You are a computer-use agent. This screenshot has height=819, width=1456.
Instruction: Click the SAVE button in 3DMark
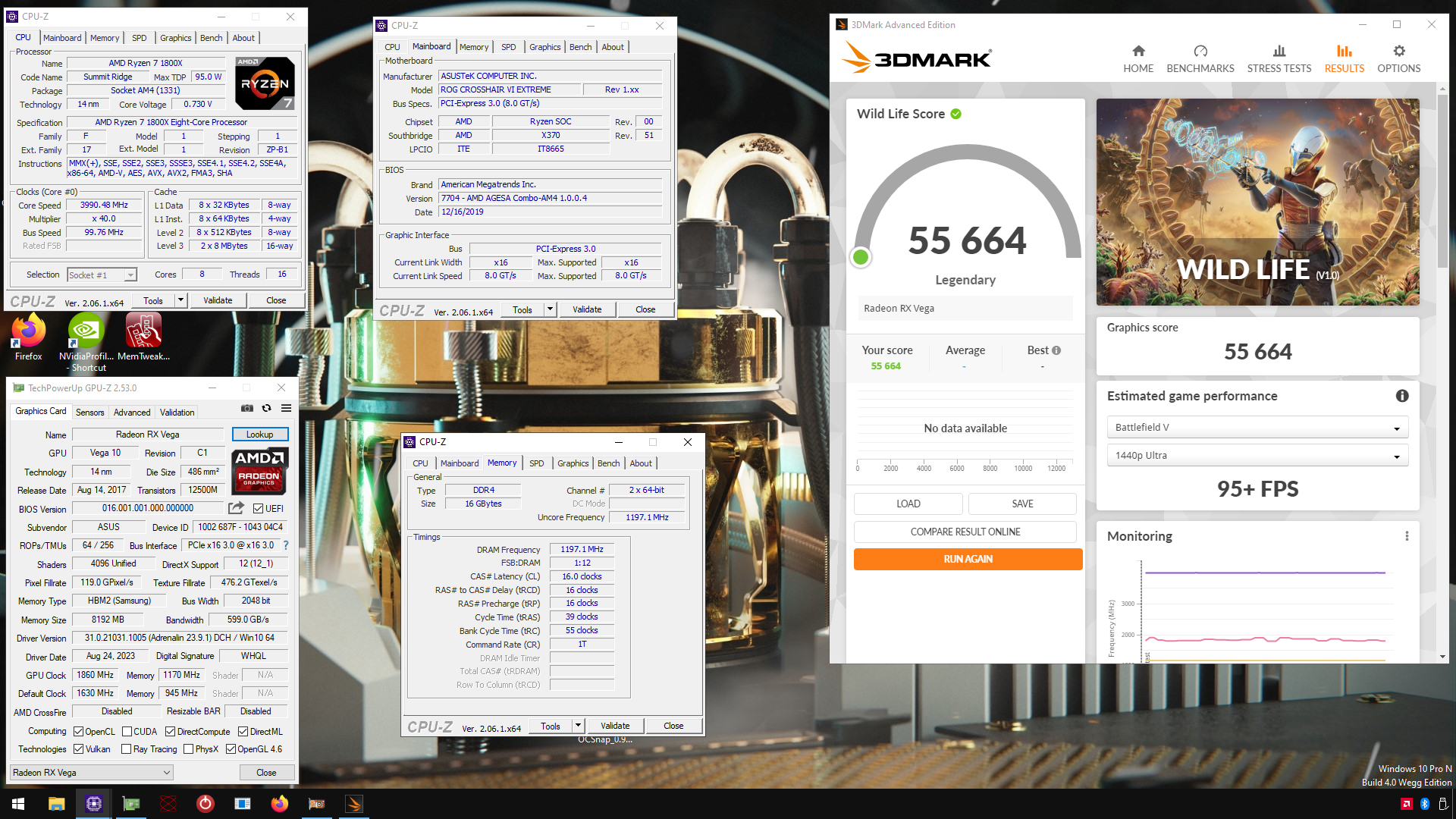click(x=1022, y=504)
